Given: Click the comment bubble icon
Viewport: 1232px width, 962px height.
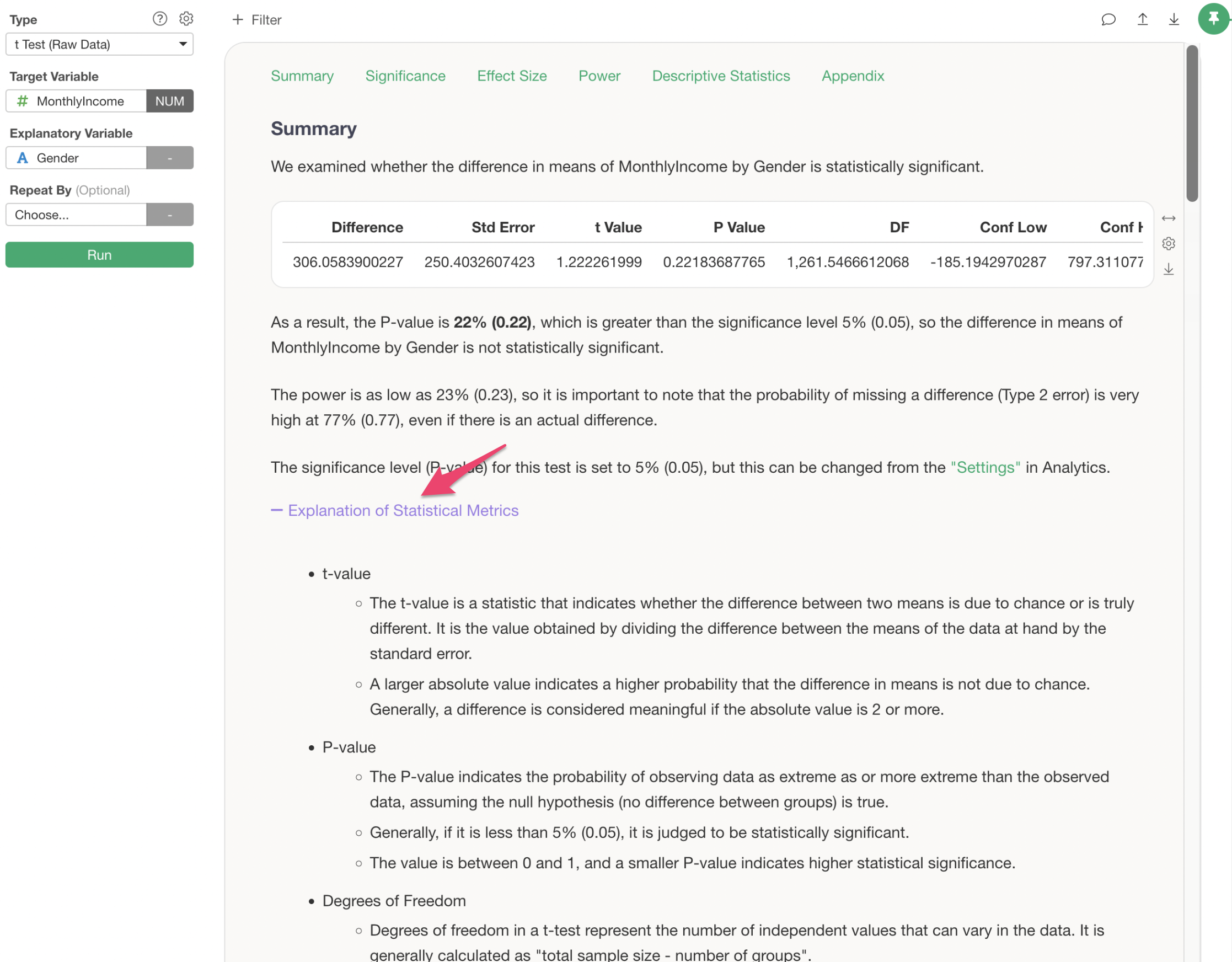Looking at the screenshot, I should pyautogui.click(x=1108, y=20).
